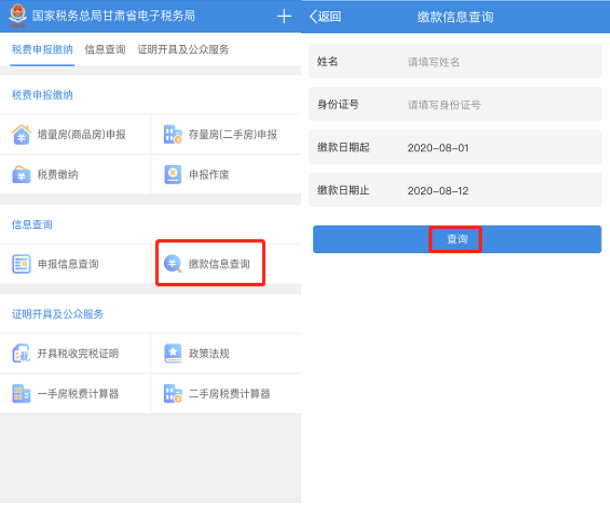The image size is (610, 506).
Task: Tap the plus icon in header
Action: point(284,16)
